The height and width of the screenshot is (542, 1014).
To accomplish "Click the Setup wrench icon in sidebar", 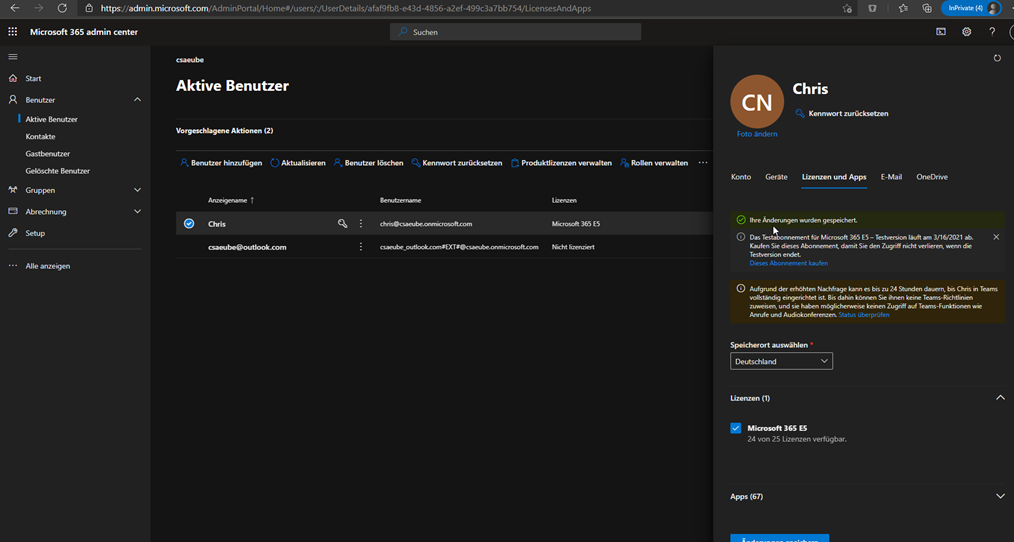I will (13, 233).
